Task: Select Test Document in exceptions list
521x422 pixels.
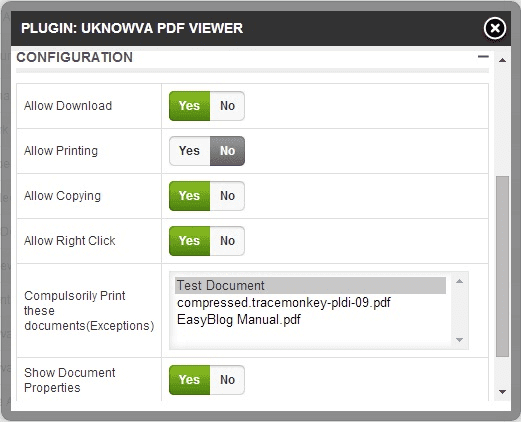Action: [x=310, y=286]
